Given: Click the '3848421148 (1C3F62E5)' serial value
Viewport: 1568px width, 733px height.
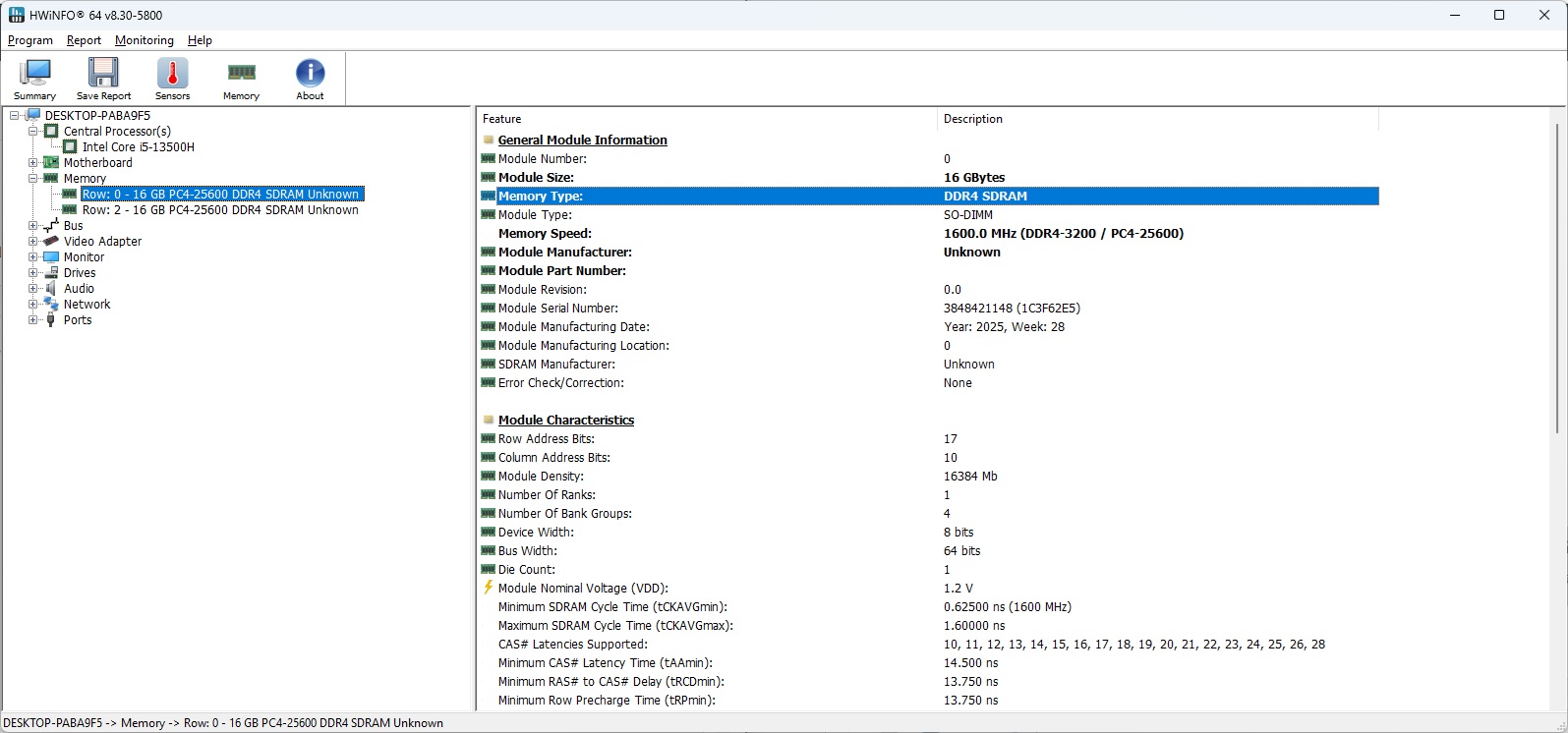Looking at the screenshot, I should click(1012, 309).
